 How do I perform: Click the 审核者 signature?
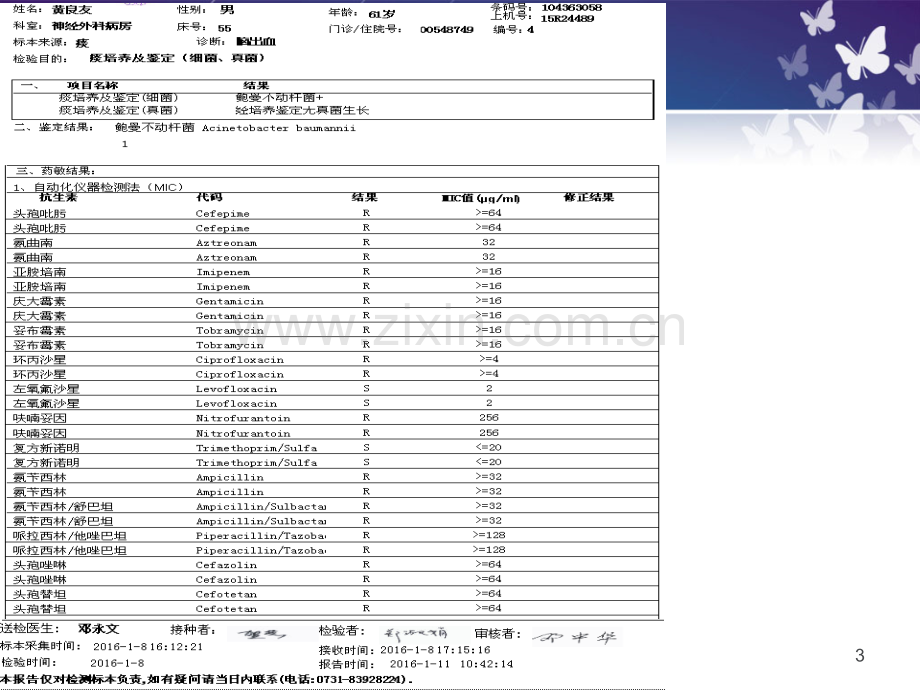pos(576,637)
